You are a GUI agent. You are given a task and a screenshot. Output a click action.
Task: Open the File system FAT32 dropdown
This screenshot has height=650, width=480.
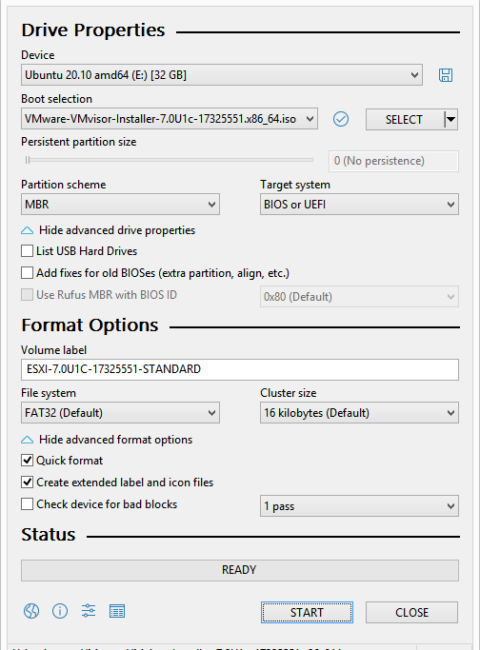120,413
